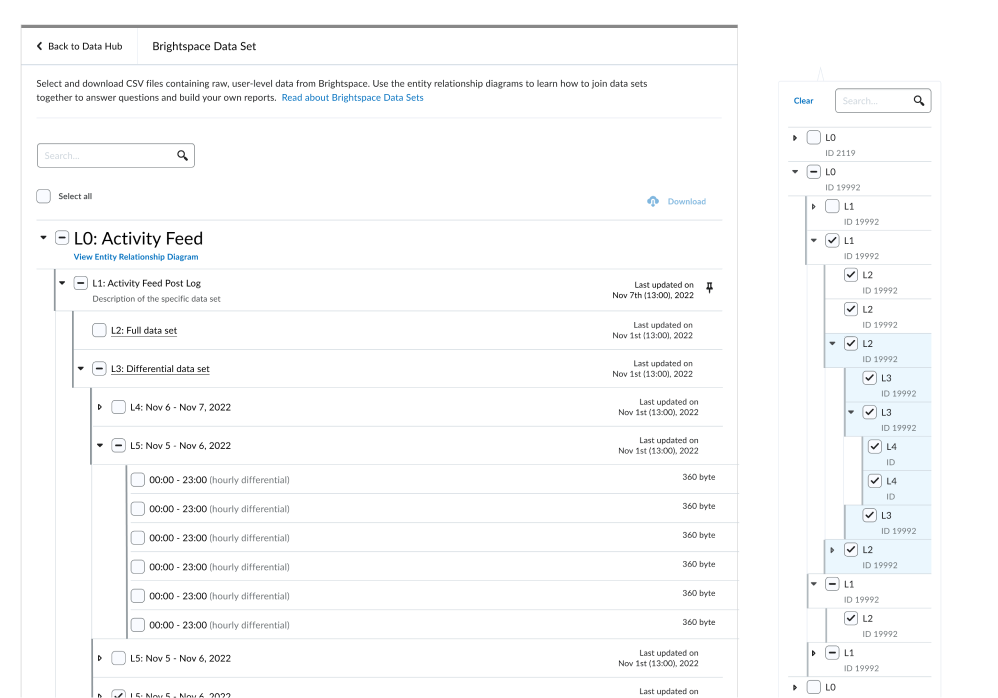Focus the main Search field
Viewport: 998px width, 698px height.
[x=116, y=155]
